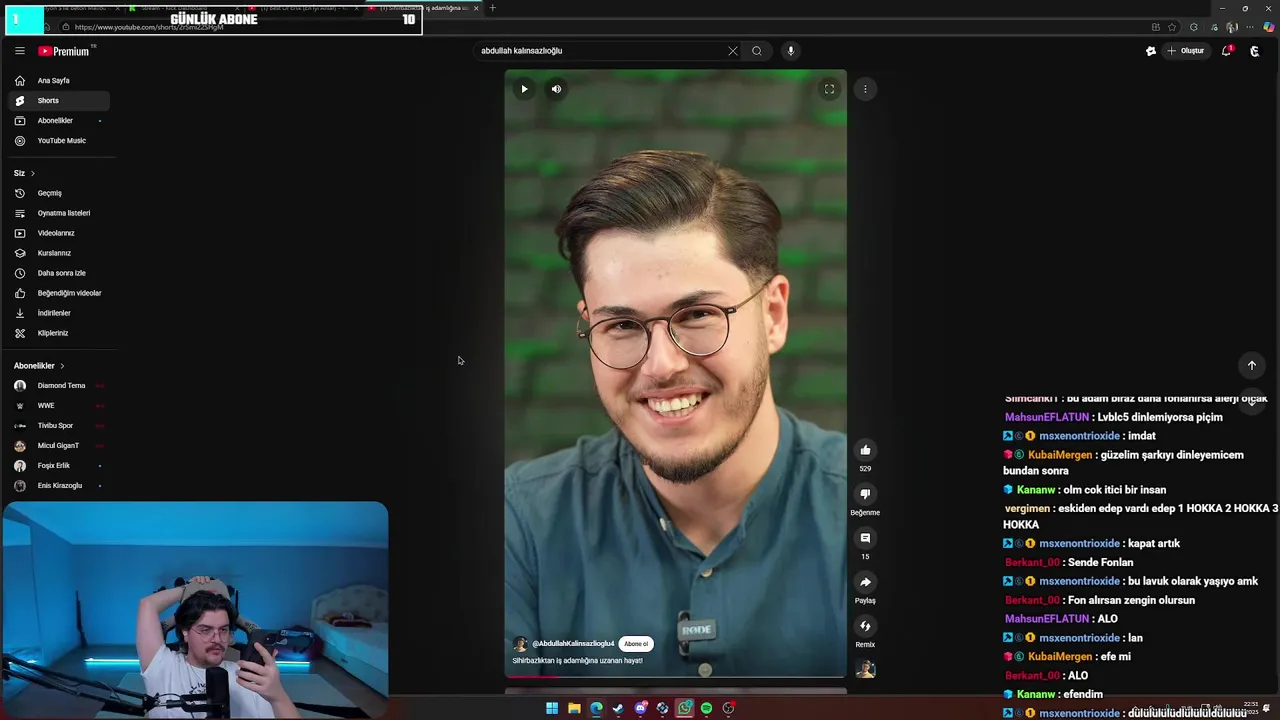This screenshot has height=720, width=1280.
Task: Click the Oluştur create button
Action: pyautogui.click(x=1186, y=51)
